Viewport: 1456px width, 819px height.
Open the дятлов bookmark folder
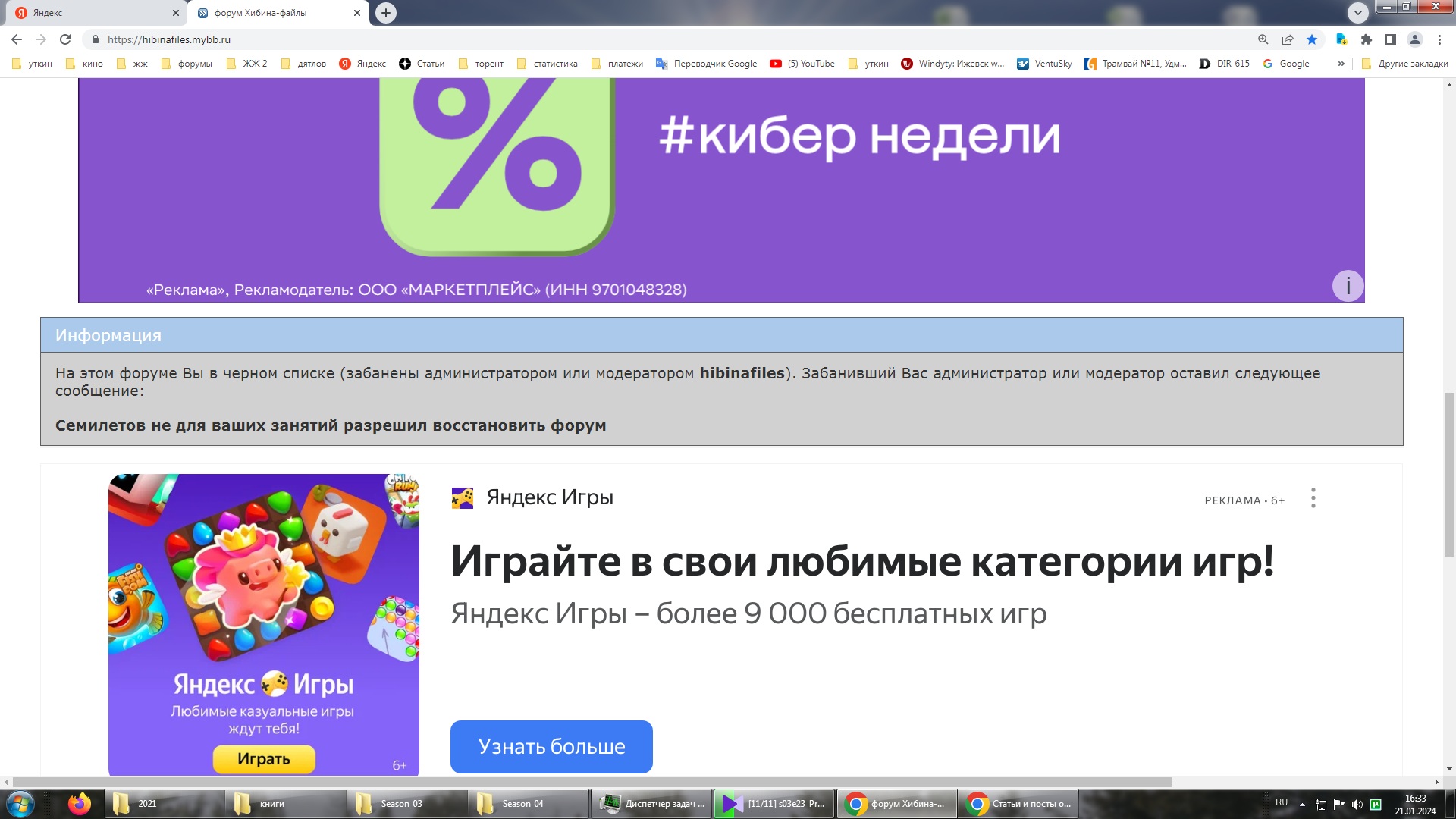[304, 64]
